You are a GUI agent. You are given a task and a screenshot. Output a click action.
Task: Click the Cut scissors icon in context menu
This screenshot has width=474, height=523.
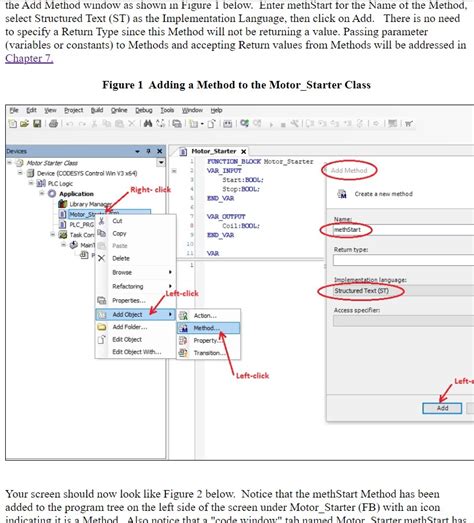tap(101, 221)
